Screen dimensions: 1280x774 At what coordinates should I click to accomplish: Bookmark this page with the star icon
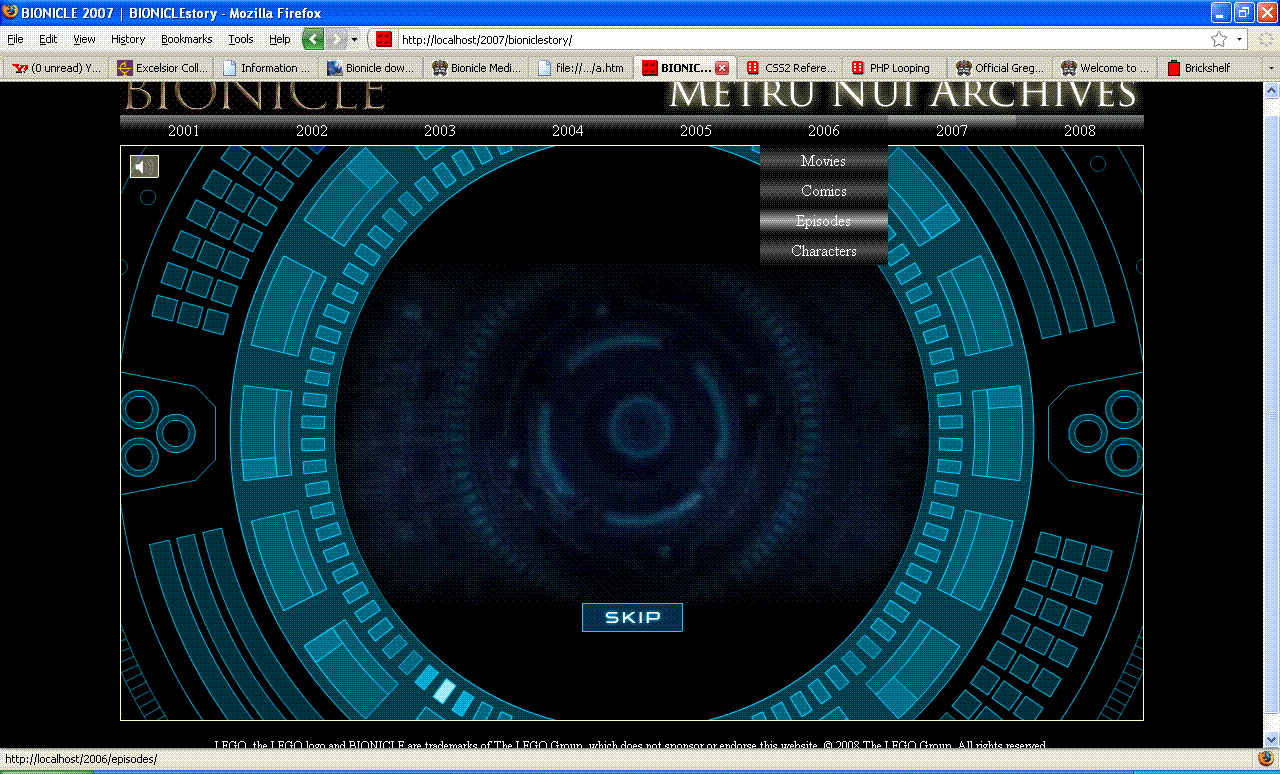[1219, 39]
